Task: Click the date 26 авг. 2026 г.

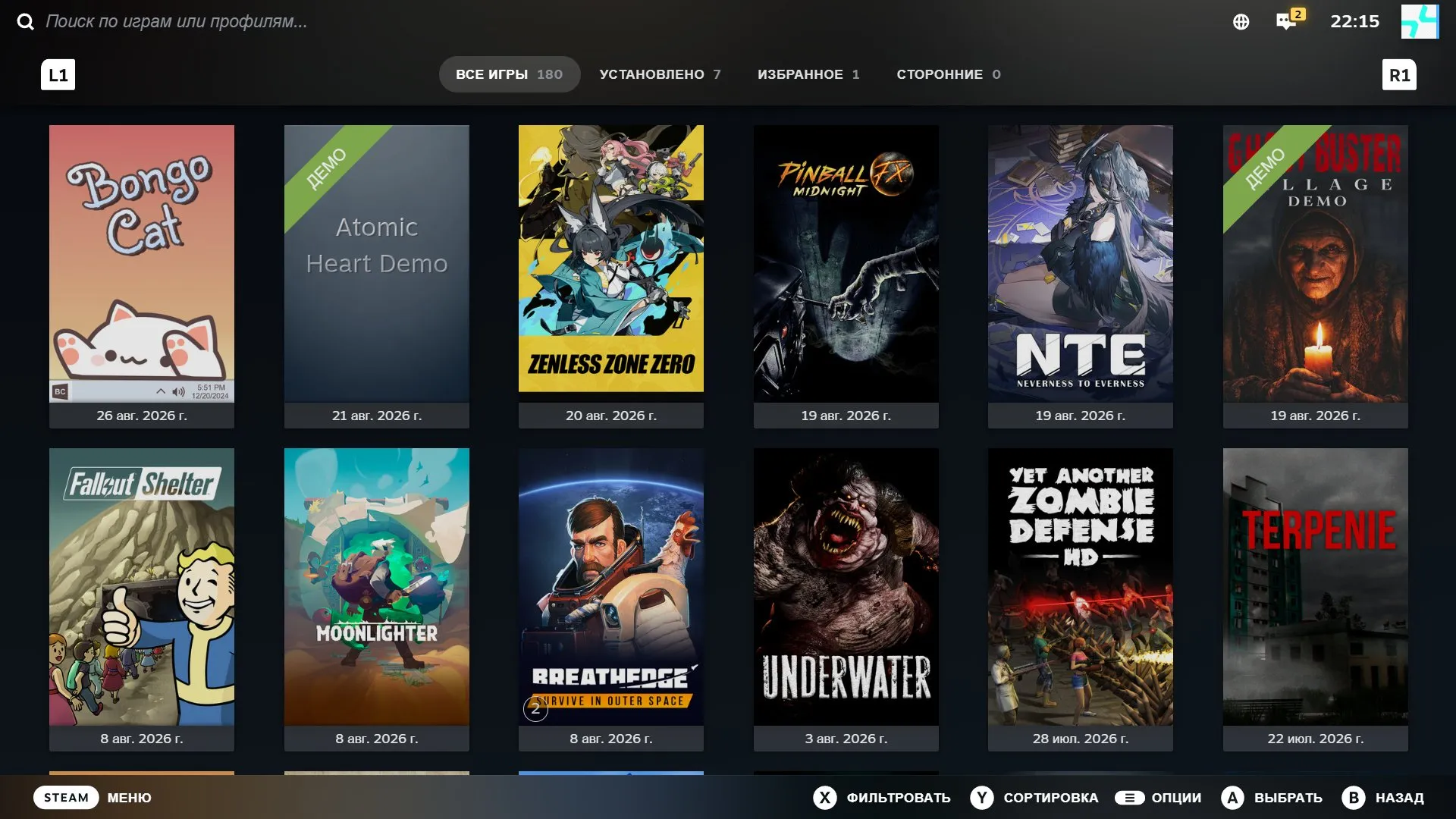Action: [x=142, y=416]
